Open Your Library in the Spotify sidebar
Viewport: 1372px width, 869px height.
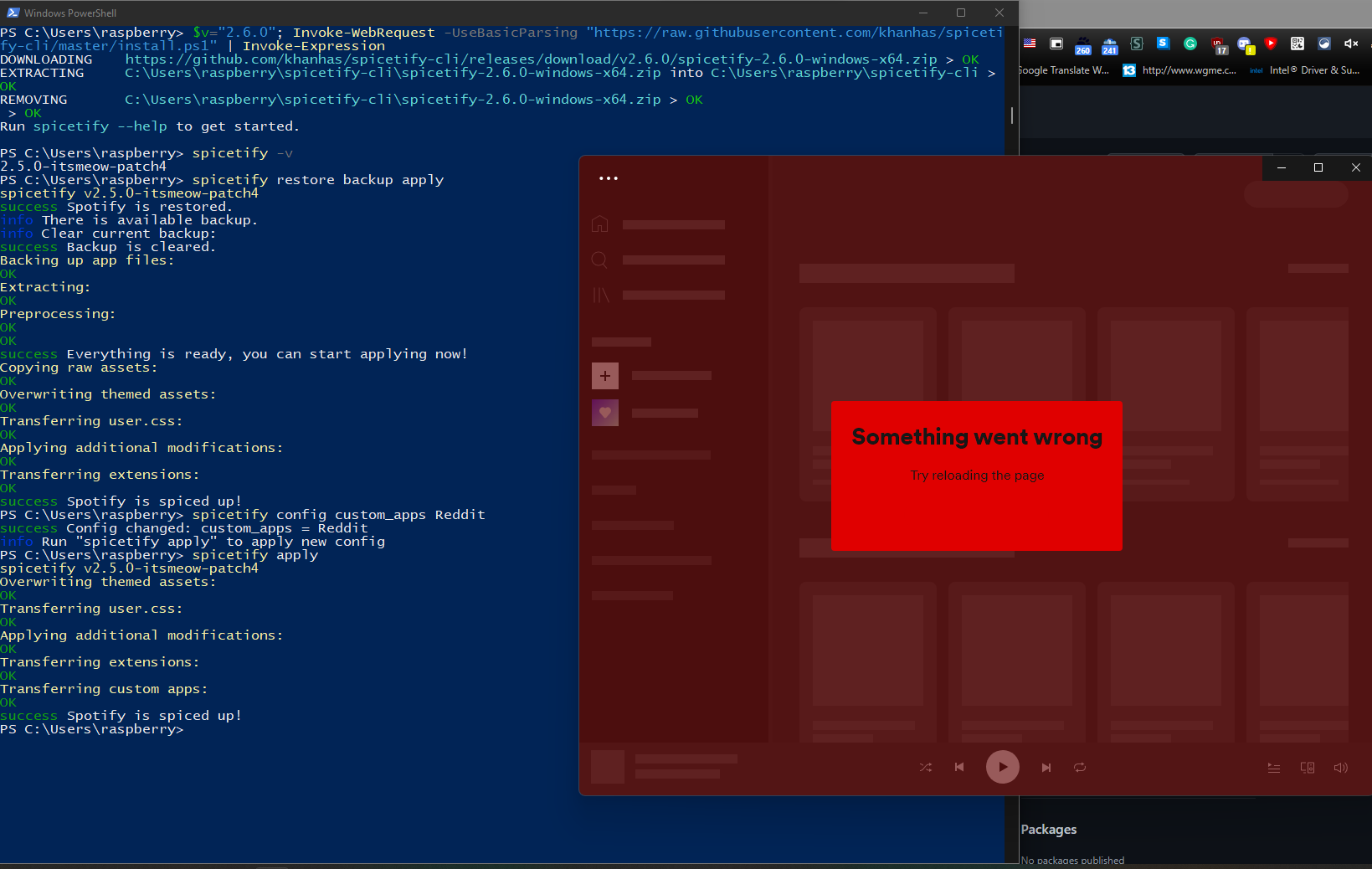click(x=599, y=295)
